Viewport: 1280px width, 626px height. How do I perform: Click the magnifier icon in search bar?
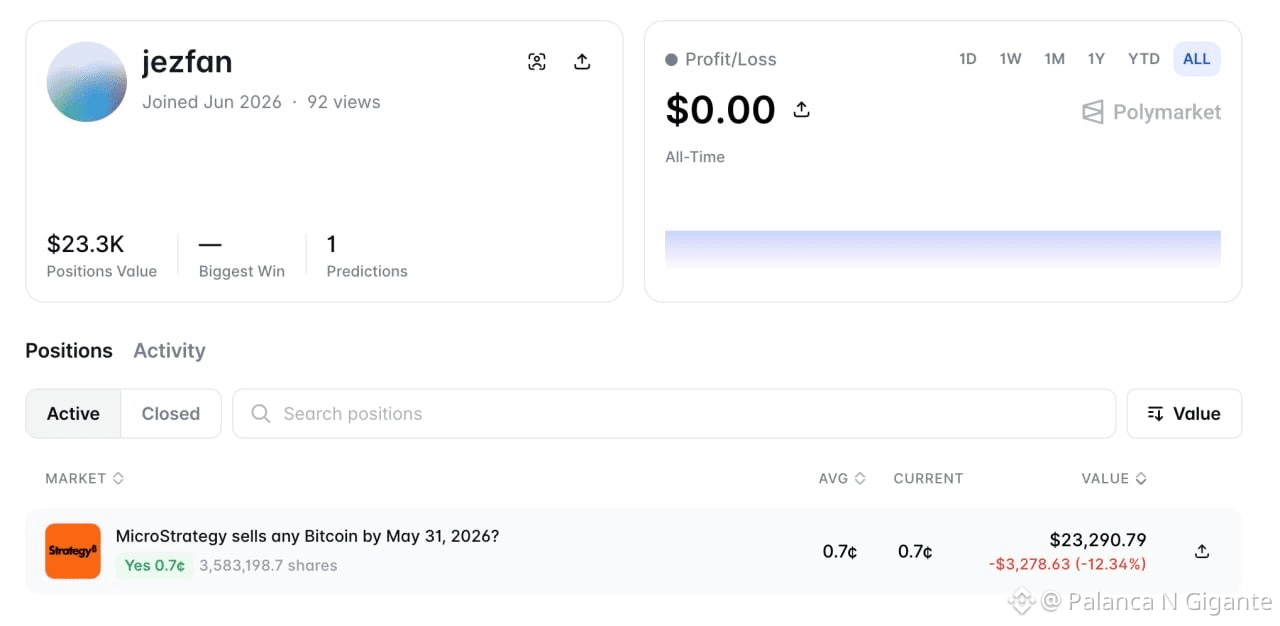(x=261, y=414)
